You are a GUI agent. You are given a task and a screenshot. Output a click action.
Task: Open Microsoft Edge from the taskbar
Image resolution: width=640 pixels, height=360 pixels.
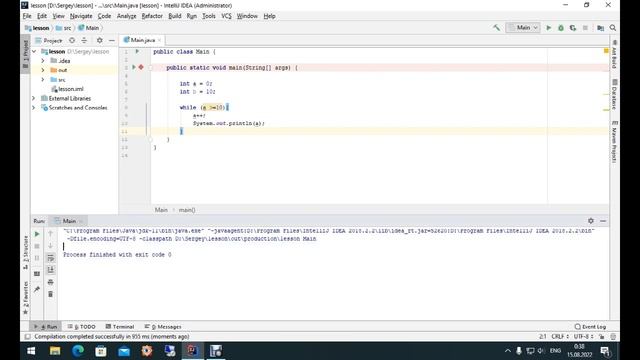[78, 351]
